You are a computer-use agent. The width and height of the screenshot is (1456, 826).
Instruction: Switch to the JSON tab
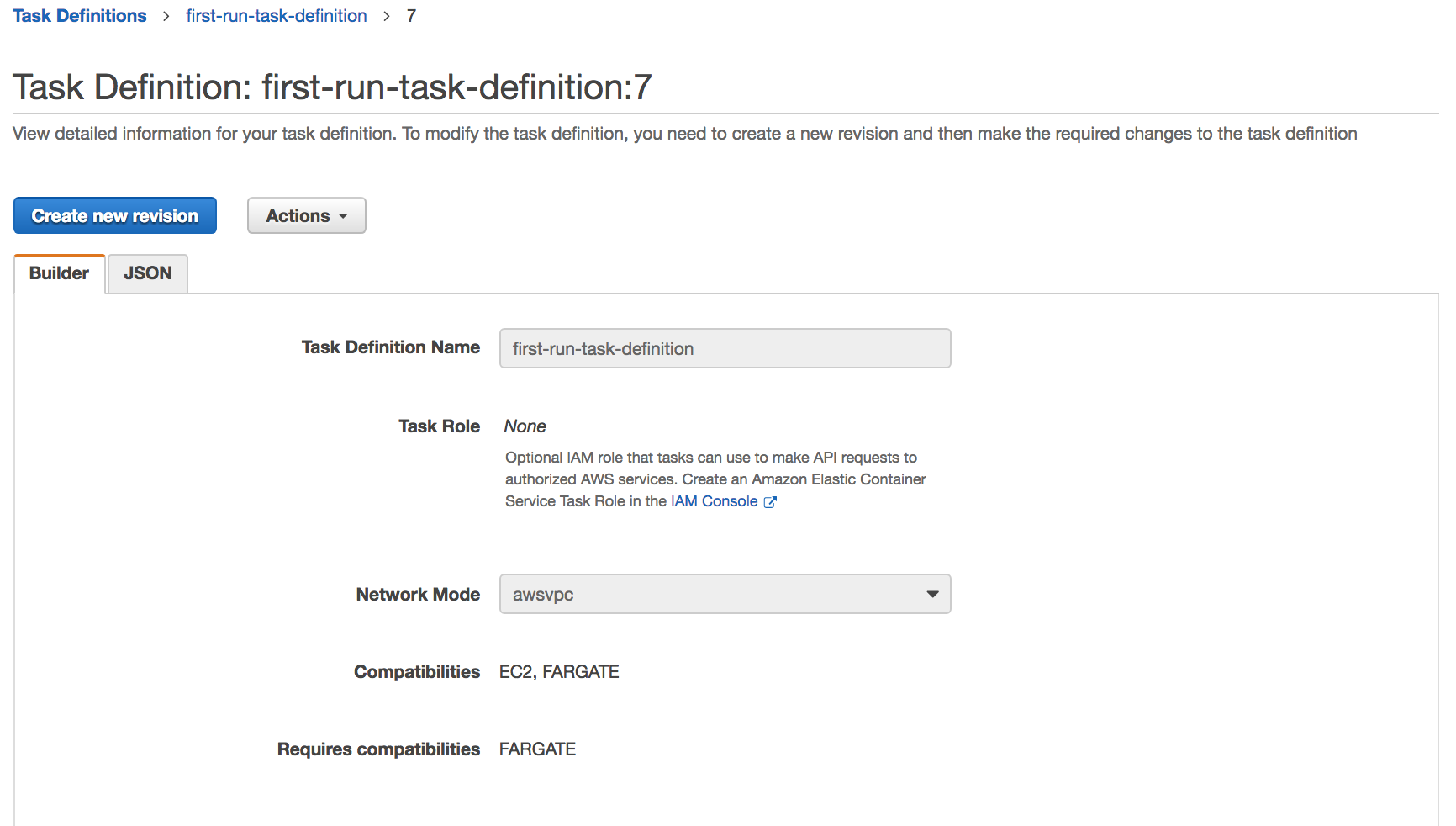tap(148, 273)
